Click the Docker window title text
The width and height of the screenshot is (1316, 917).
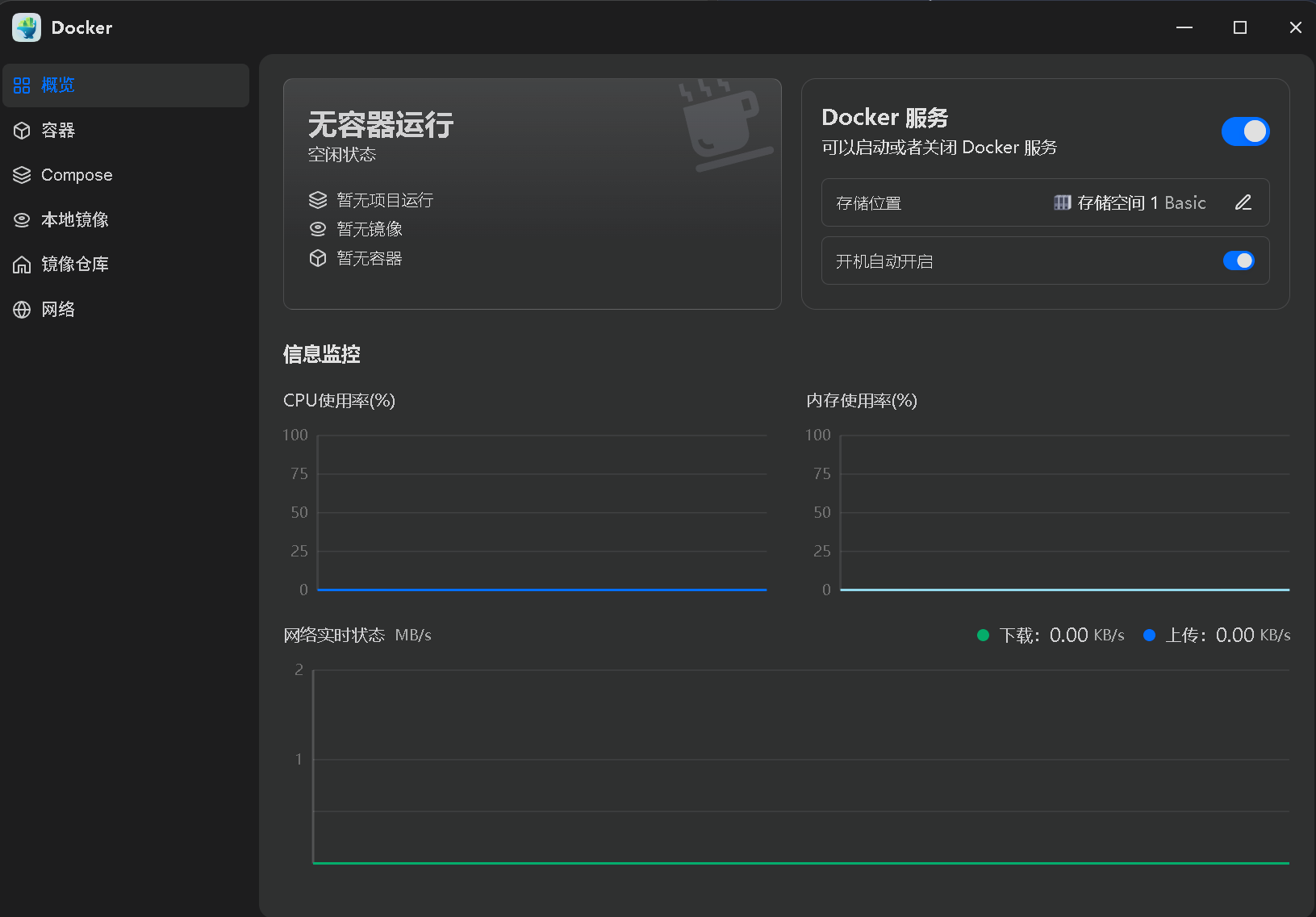tap(81, 27)
